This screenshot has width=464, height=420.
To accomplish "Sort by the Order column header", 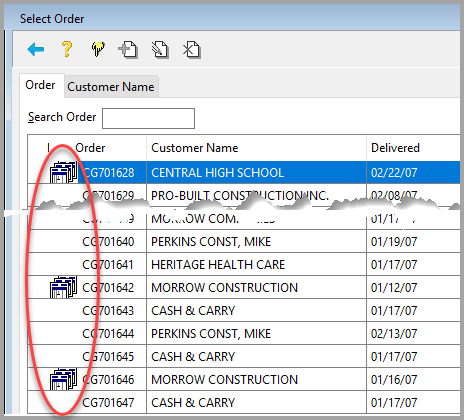I will [x=90, y=148].
